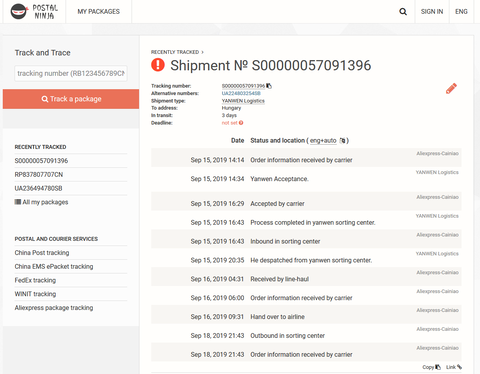Click the Link chain icon
The width and height of the screenshot is (480, 374).
pos(459,367)
